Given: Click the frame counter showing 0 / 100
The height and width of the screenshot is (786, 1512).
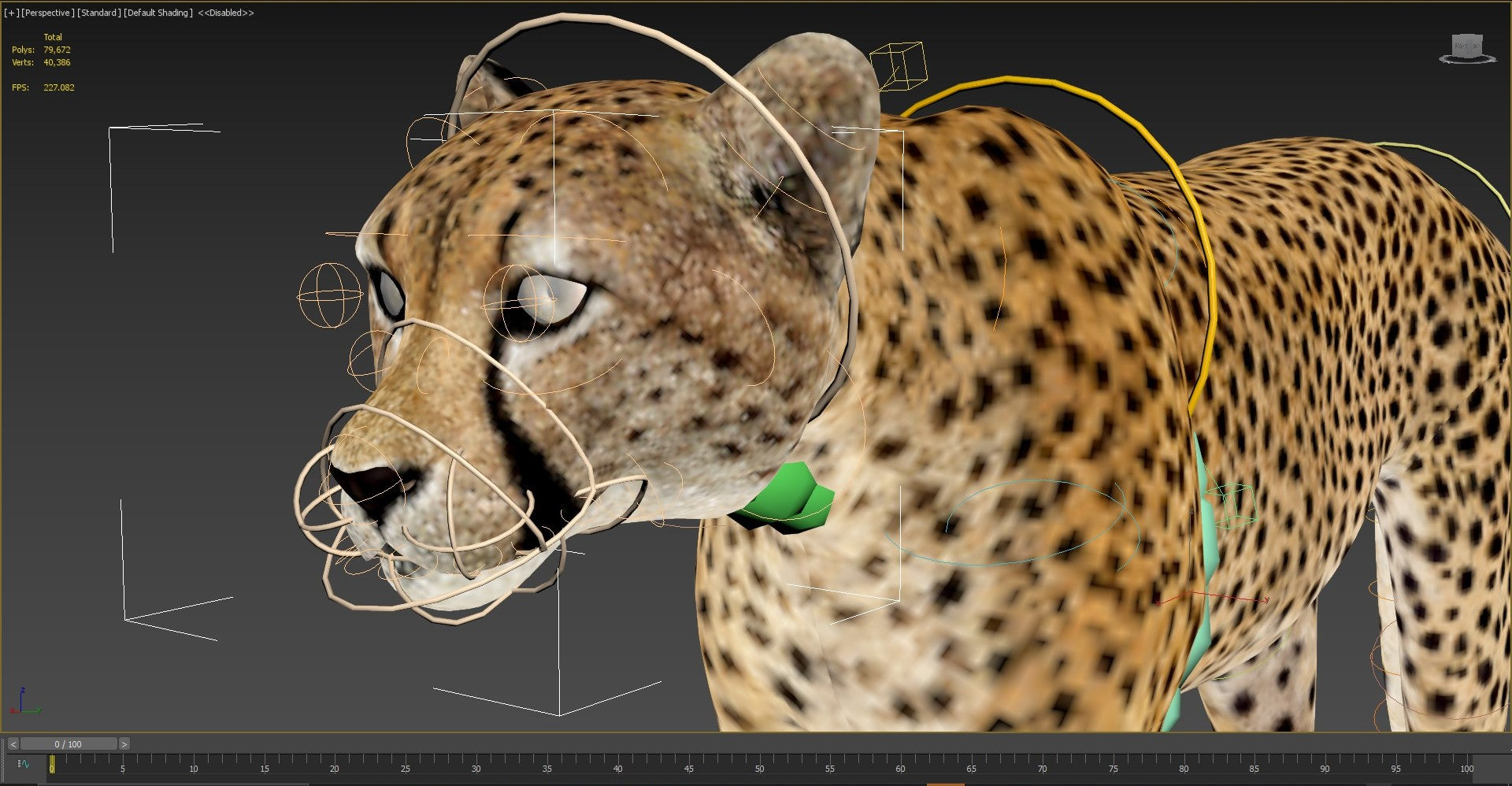Looking at the screenshot, I should [69, 743].
